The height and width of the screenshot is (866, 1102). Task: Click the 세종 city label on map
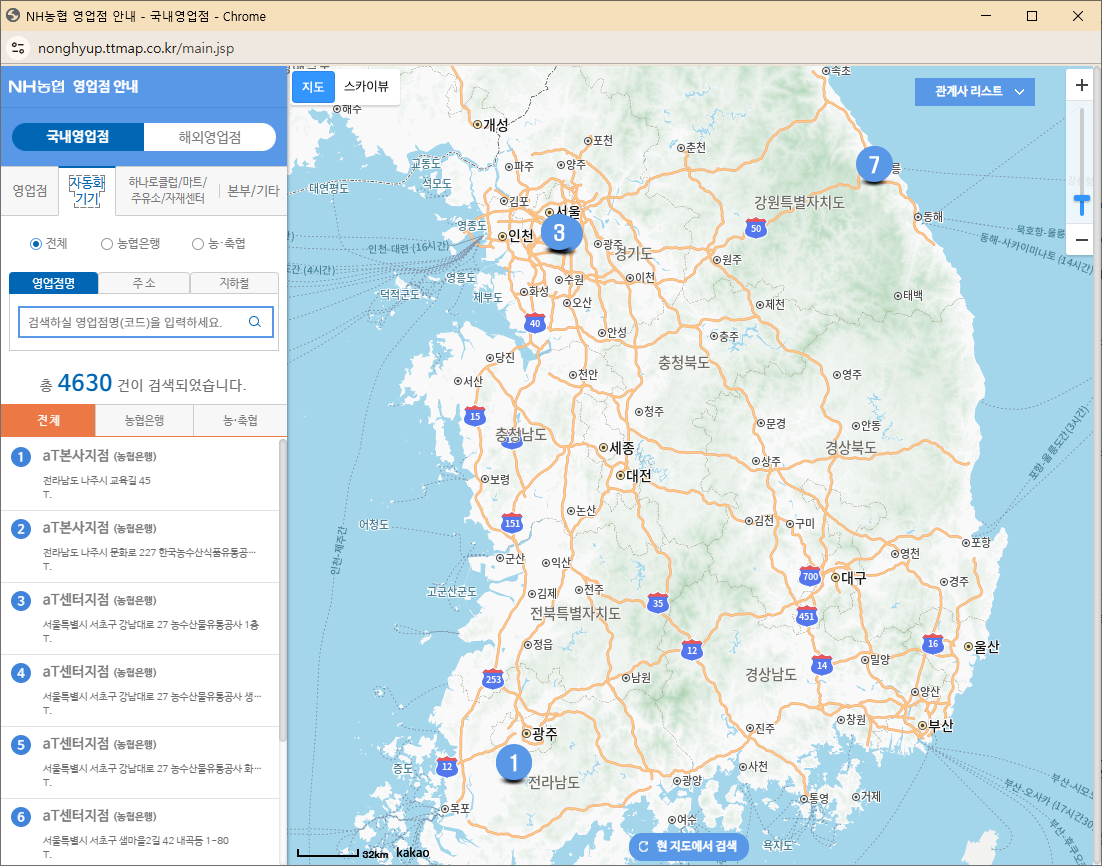(x=621, y=447)
